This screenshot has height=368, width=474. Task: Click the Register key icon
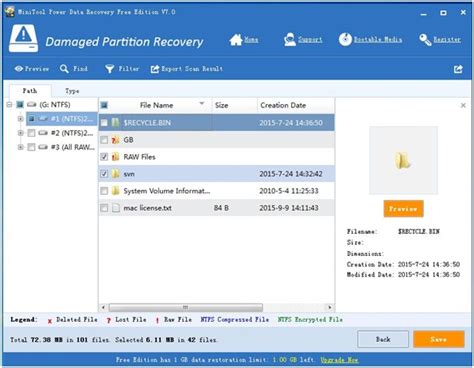425,40
